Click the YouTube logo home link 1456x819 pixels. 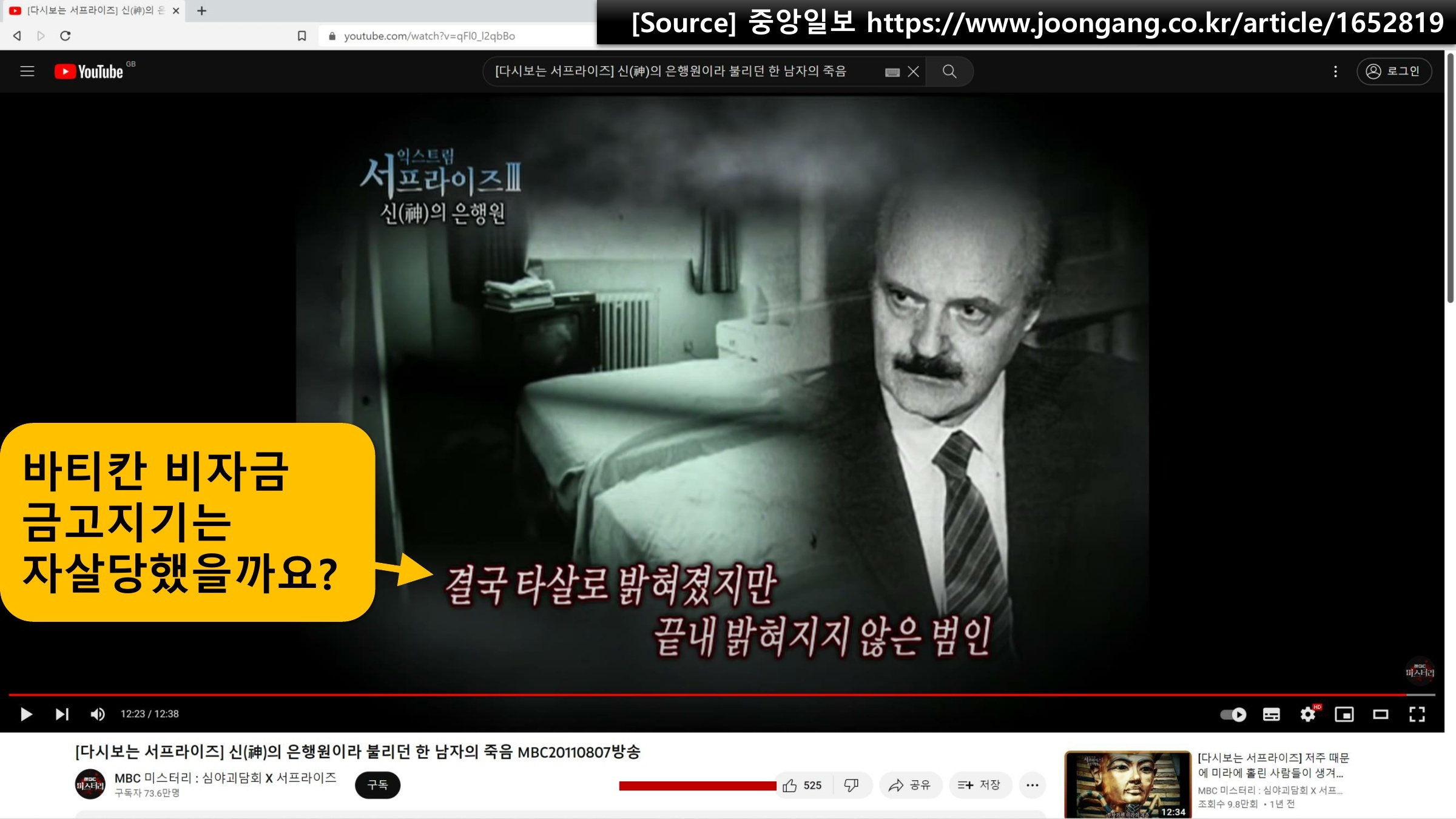[x=89, y=72]
